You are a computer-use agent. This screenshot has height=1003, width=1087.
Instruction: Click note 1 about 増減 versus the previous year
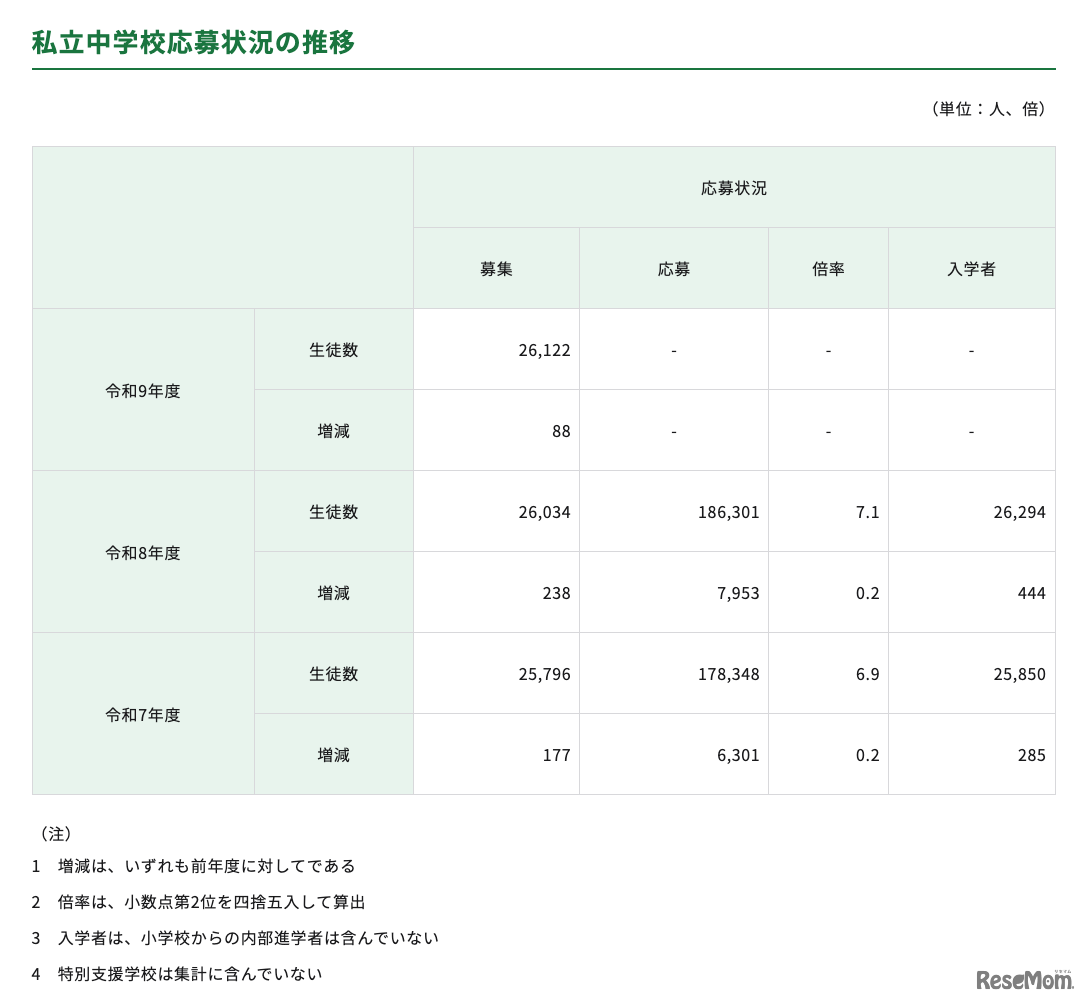(x=193, y=866)
